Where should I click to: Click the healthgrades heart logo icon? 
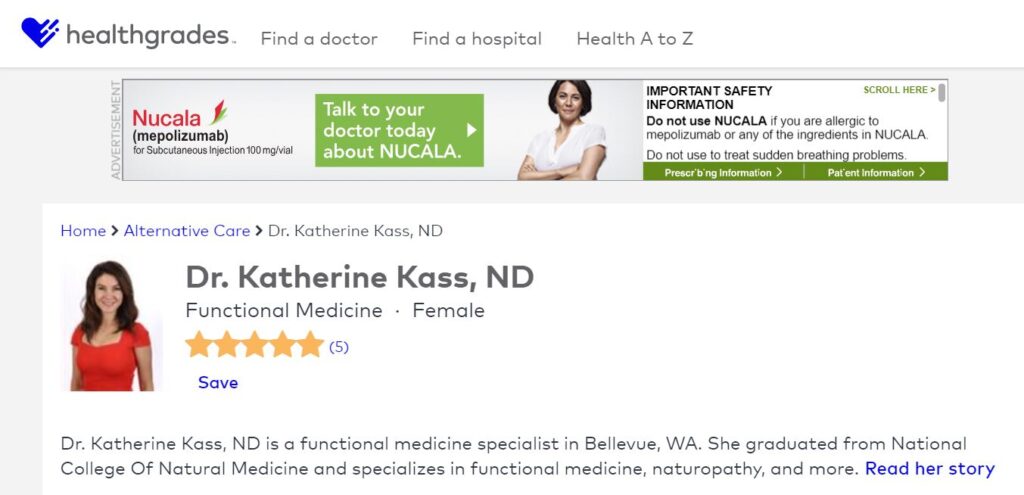tap(40, 33)
